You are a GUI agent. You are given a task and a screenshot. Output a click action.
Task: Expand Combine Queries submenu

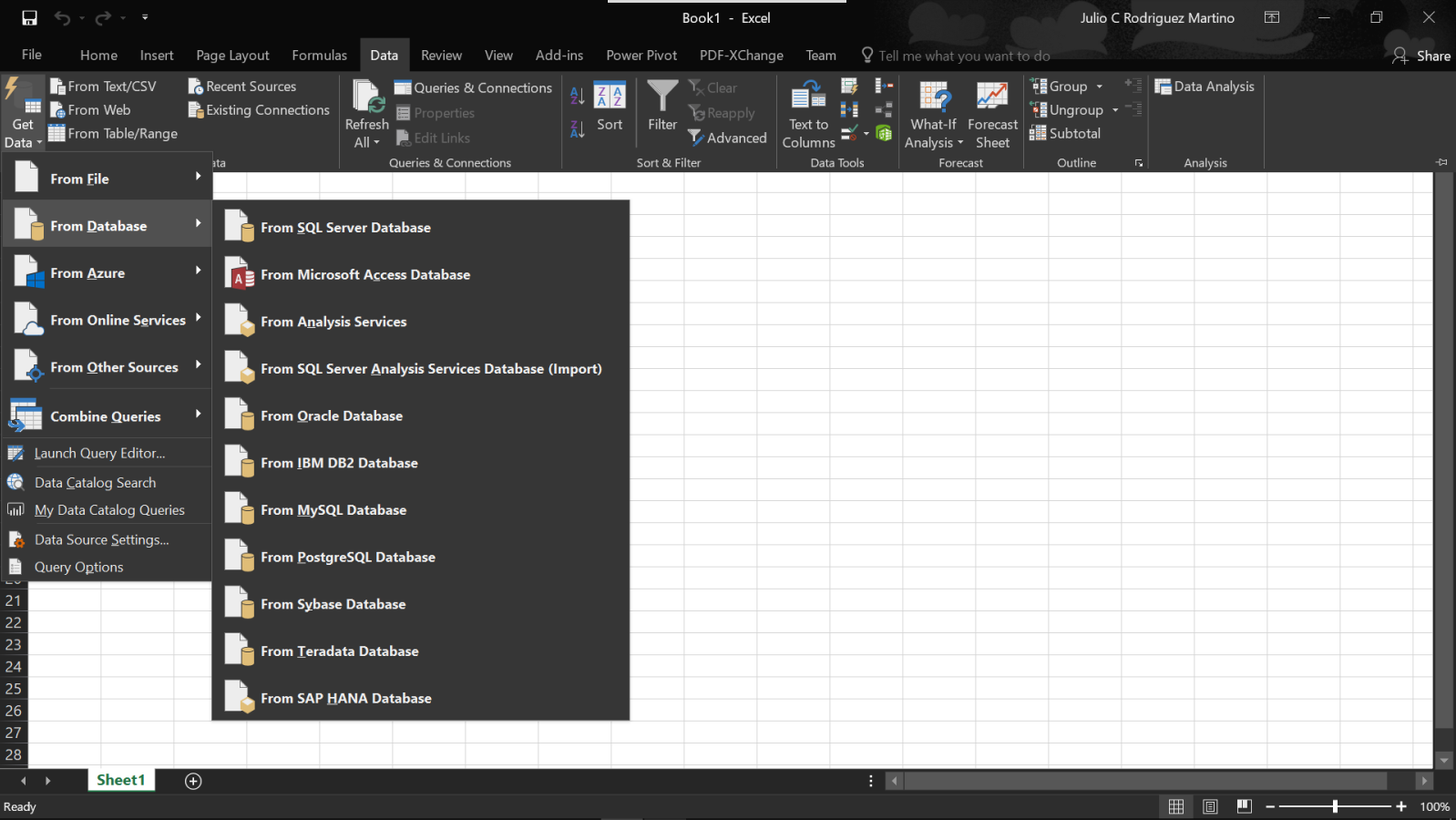(x=108, y=415)
